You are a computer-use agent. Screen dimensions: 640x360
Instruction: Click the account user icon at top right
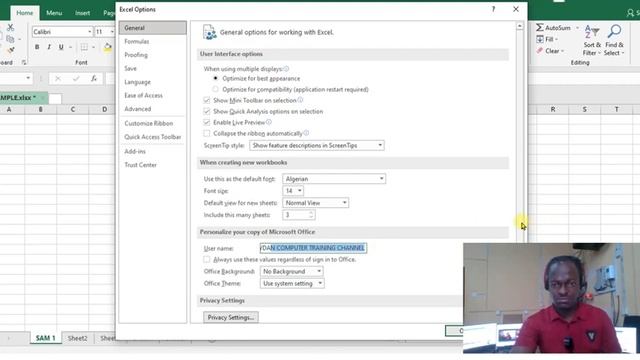631,13
